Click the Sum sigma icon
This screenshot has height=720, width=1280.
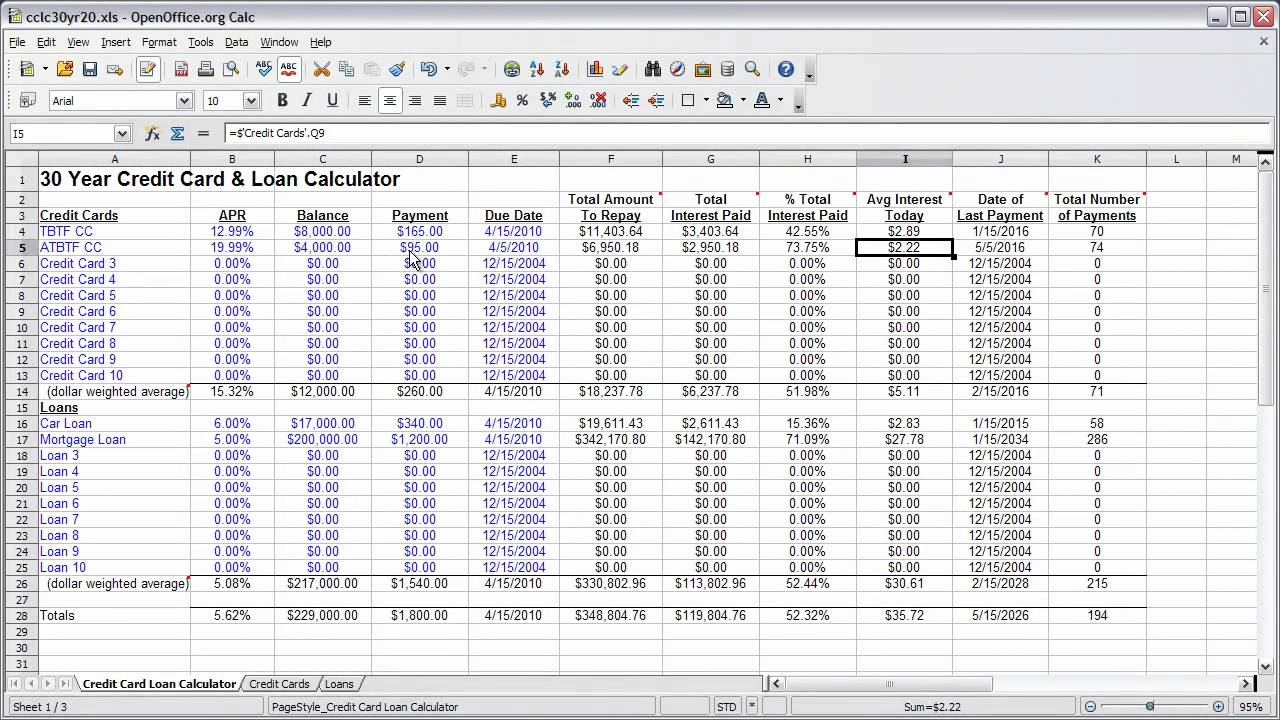click(178, 133)
